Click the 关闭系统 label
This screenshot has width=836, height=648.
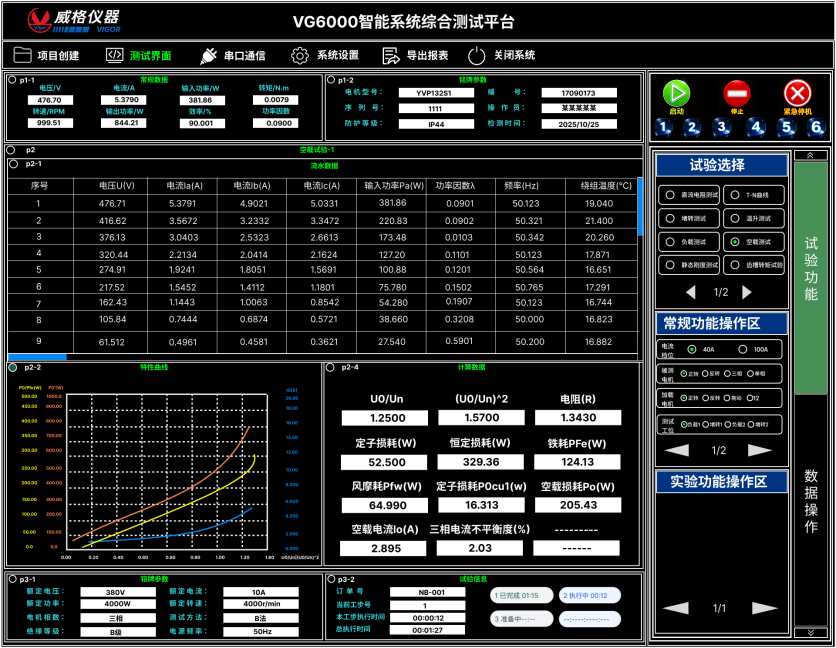[x=514, y=55]
